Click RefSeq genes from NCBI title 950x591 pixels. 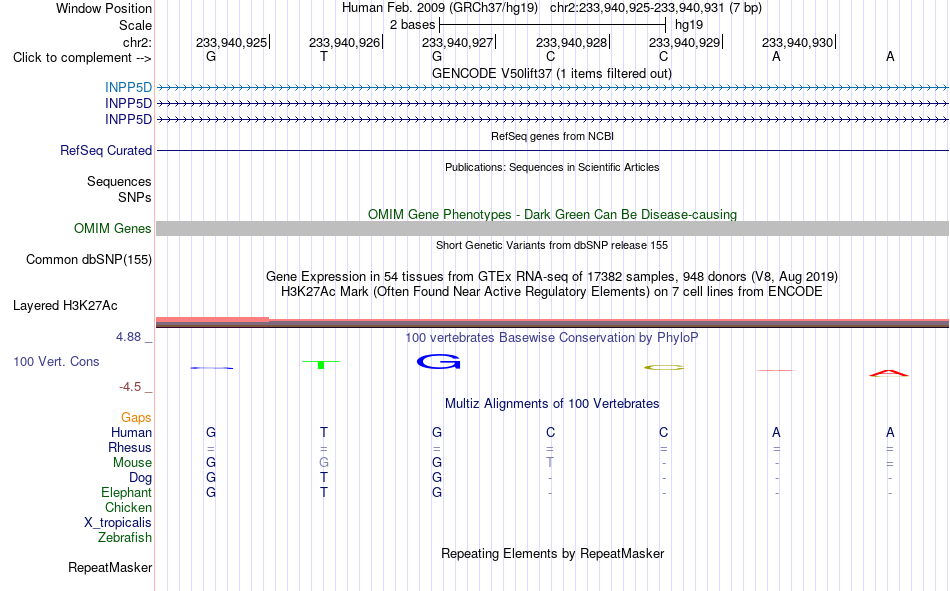tap(552, 136)
